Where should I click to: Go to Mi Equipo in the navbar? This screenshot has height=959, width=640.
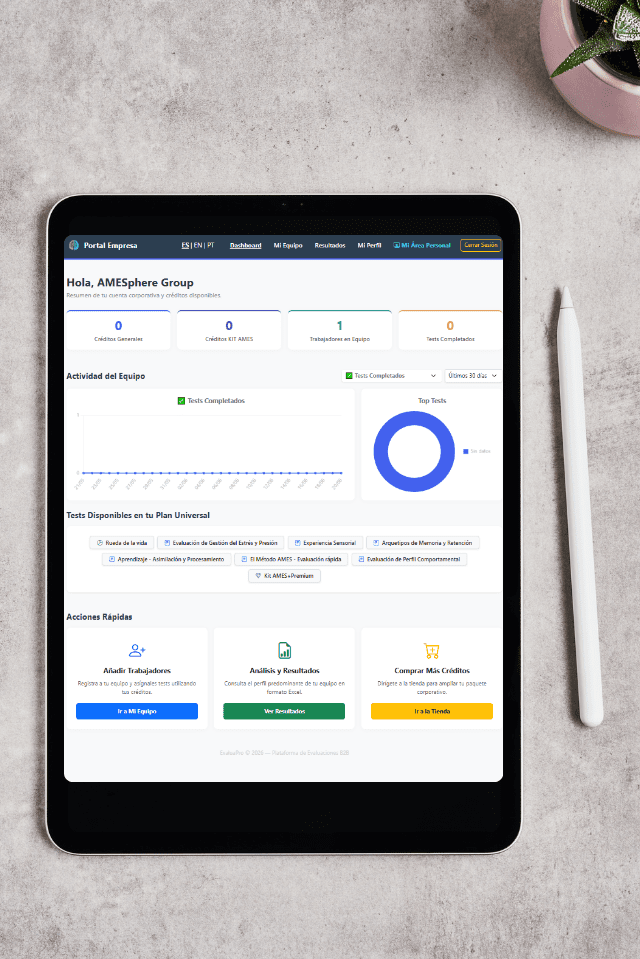pos(288,245)
